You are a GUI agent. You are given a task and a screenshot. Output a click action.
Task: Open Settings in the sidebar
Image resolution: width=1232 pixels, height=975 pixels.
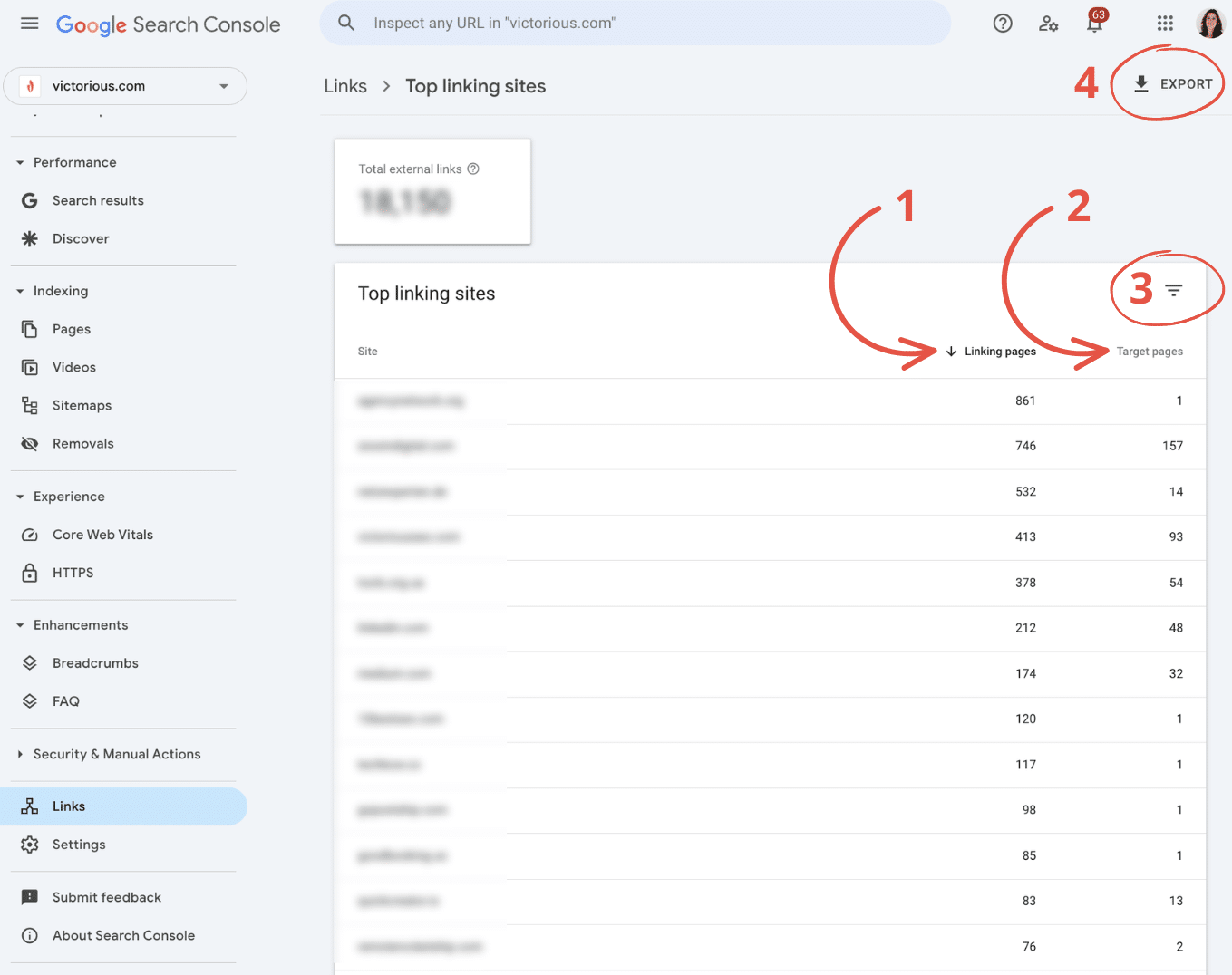coord(79,845)
